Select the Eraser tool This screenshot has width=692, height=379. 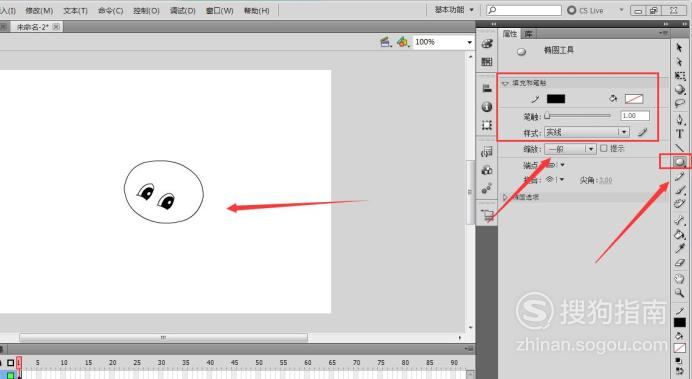tap(680, 263)
